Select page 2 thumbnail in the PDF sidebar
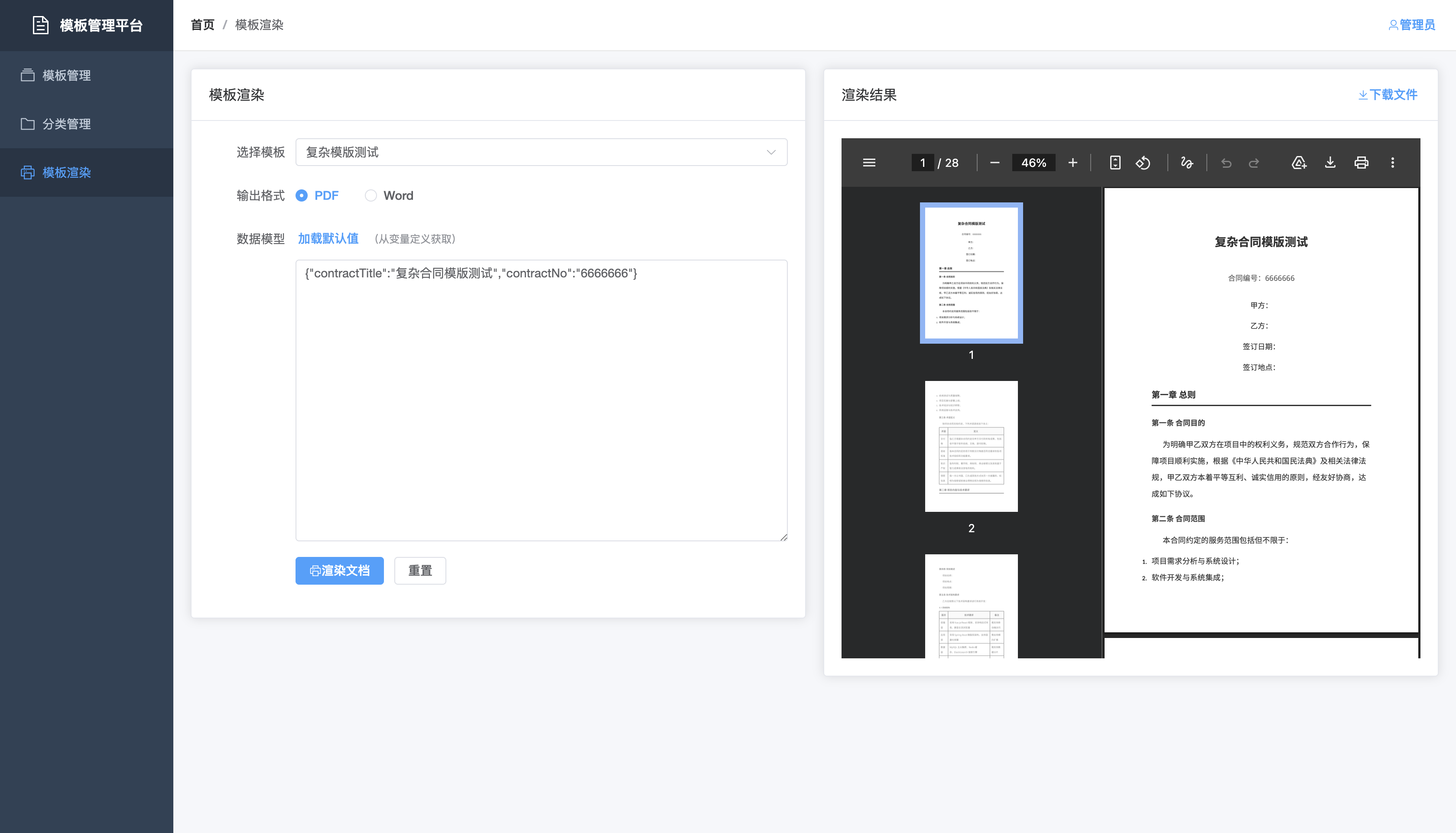The width and height of the screenshot is (1456, 833). [x=971, y=446]
